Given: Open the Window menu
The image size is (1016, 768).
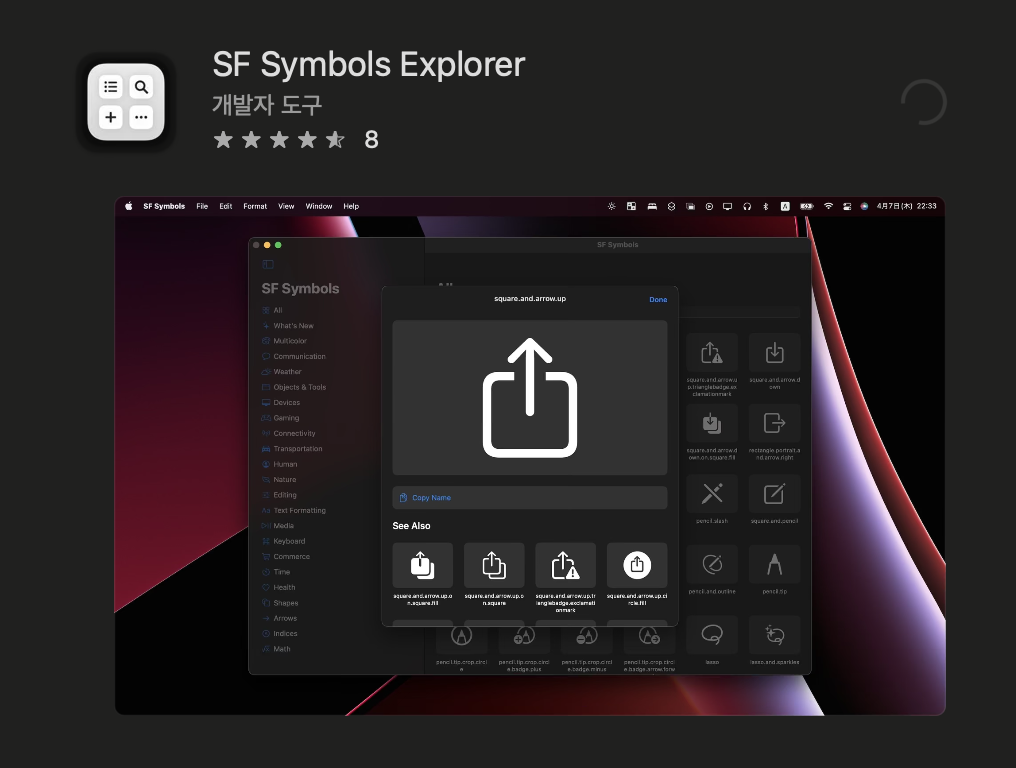Looking at the screenshot, I should (319, 206).
